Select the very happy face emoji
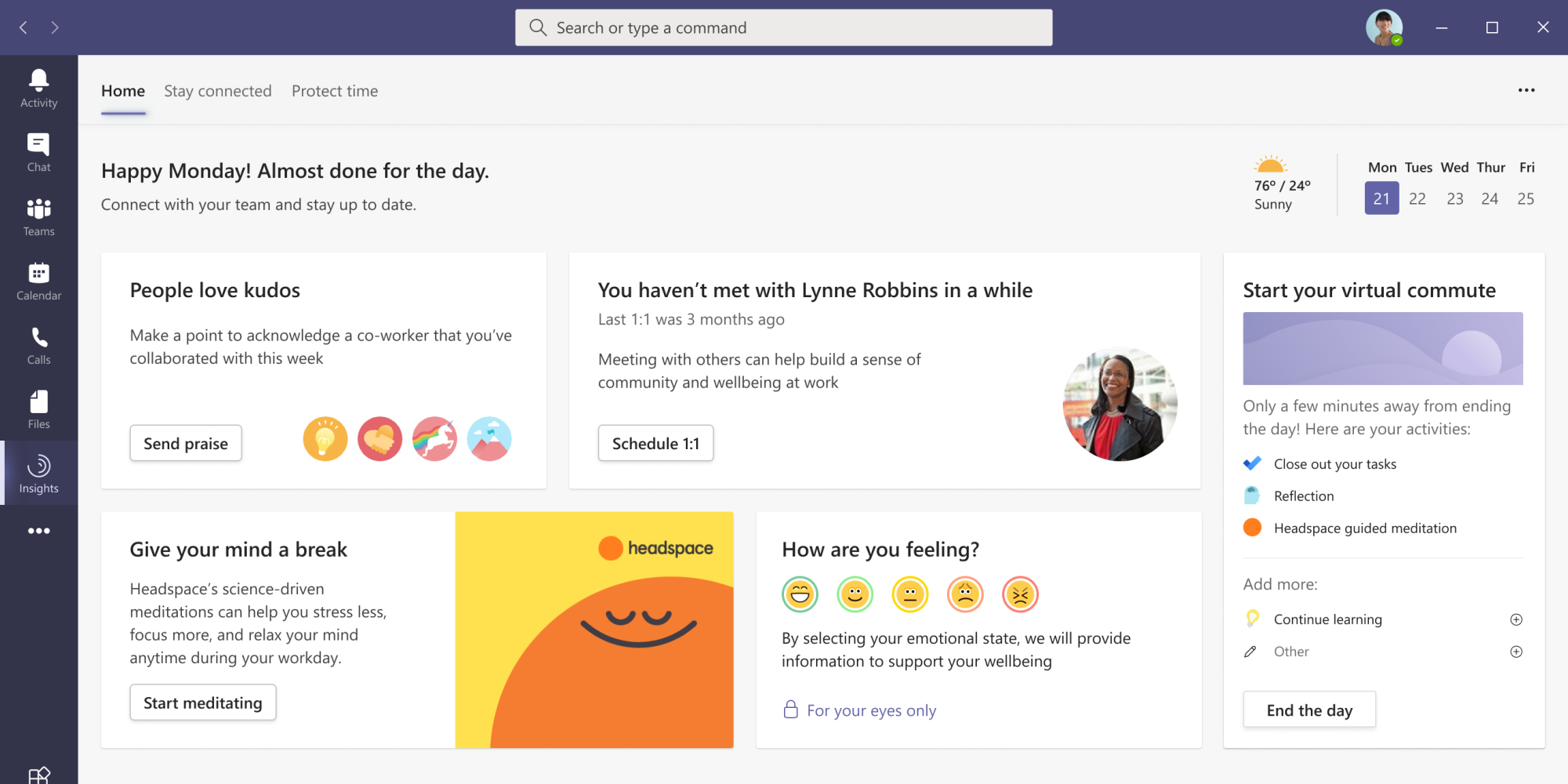Image resolution: width=1568 pixels, height=784 pixels. pos(800,594)
